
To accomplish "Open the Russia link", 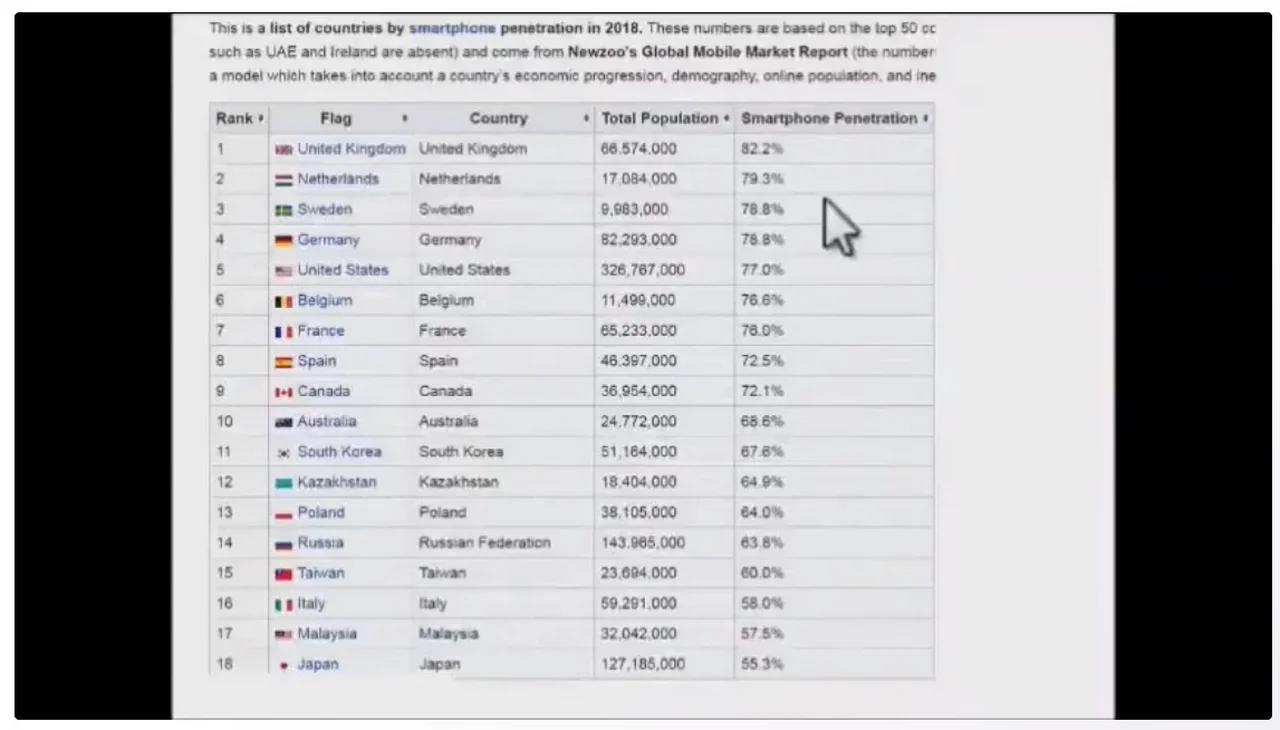I will [320, 543].
